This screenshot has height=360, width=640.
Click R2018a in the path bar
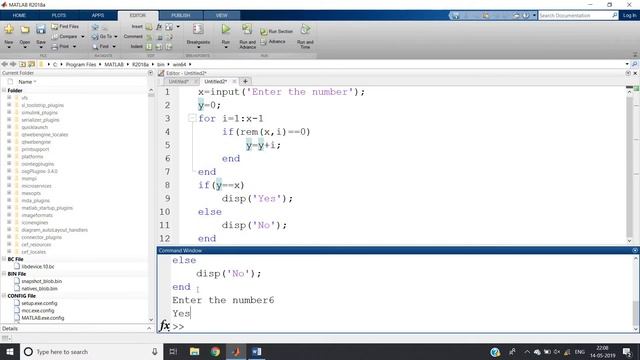140,64
